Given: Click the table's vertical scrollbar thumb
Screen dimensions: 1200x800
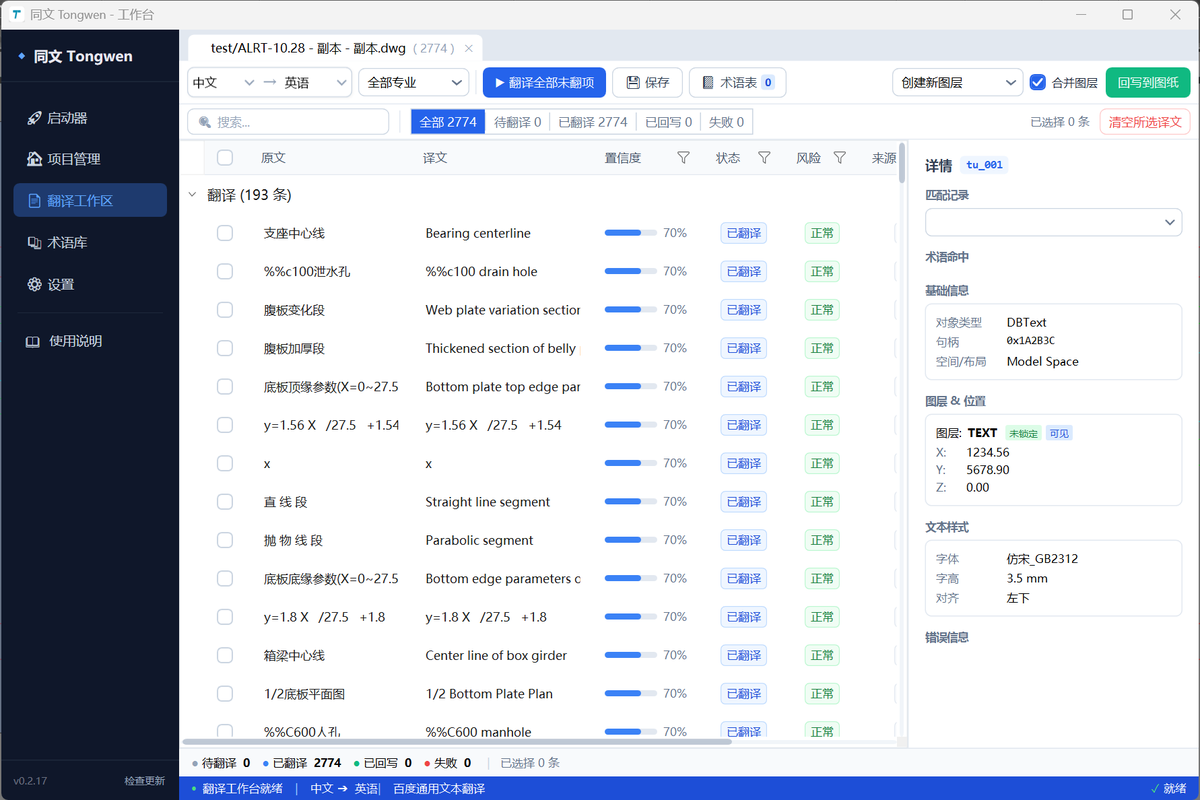Looking at the screenshot, I should 902,164.
